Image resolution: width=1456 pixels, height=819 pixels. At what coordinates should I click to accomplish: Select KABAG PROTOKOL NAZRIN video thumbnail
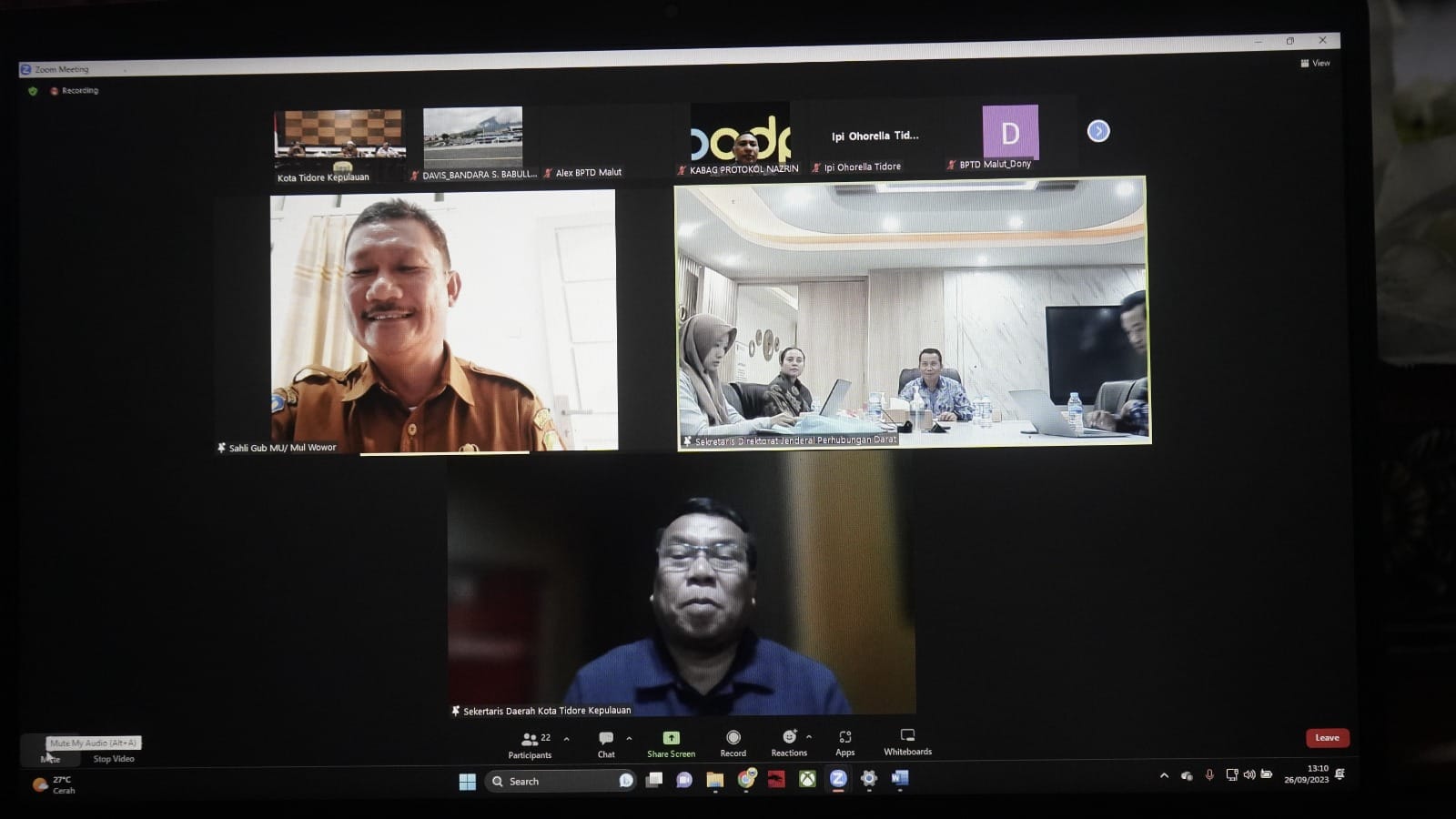tap(740, 139)
